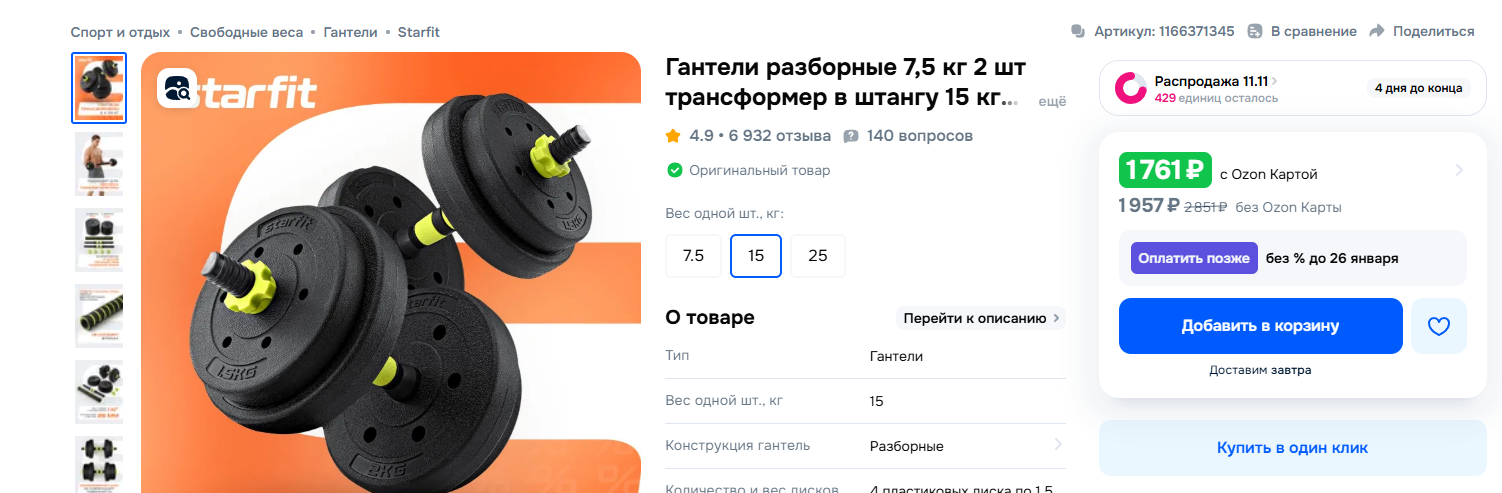This screenshot has height=493, width=1502.
Task: Select the man with dumbbell thumbnail
Action: pyautogui.click(x=99, y=163)
